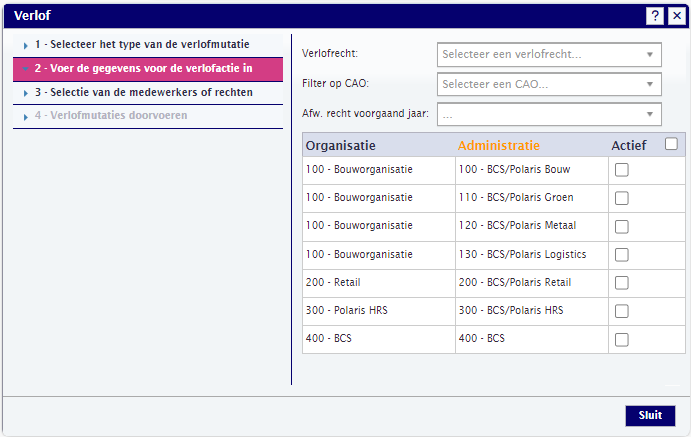Check Actief for BCS/Polaris Bouw
The width and height of the screenshot is (691, 437).
[621, 170]
